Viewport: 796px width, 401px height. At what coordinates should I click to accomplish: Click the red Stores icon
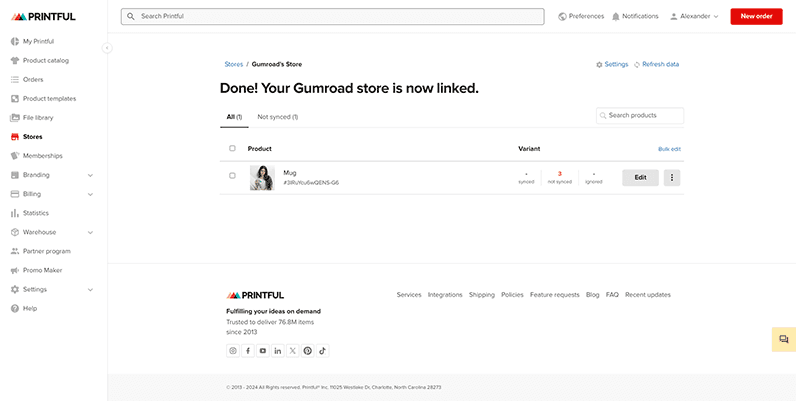(15, 137)
